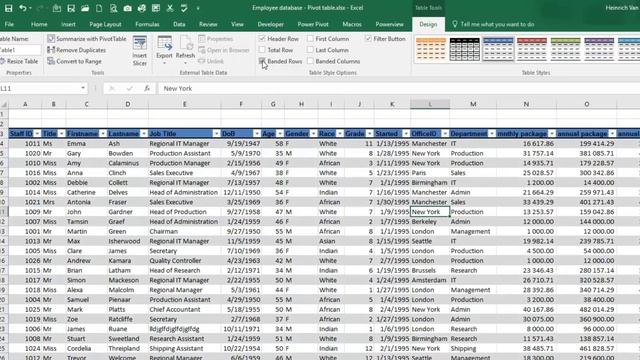The image size is (640, 360).
Task: Click the Brussels office cell
Action: pos(430,270)
